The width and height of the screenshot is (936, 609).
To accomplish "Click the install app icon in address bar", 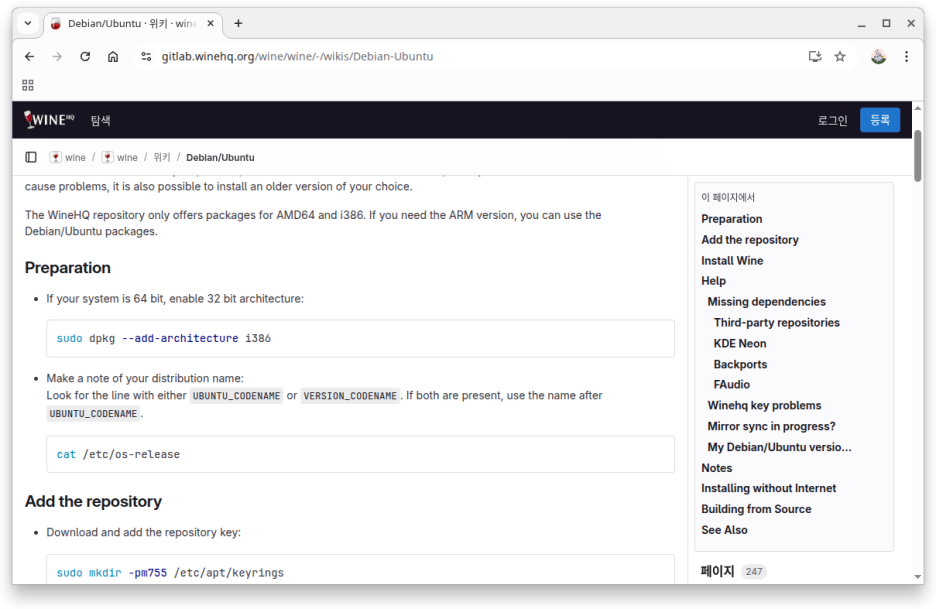I will (815, 57).
